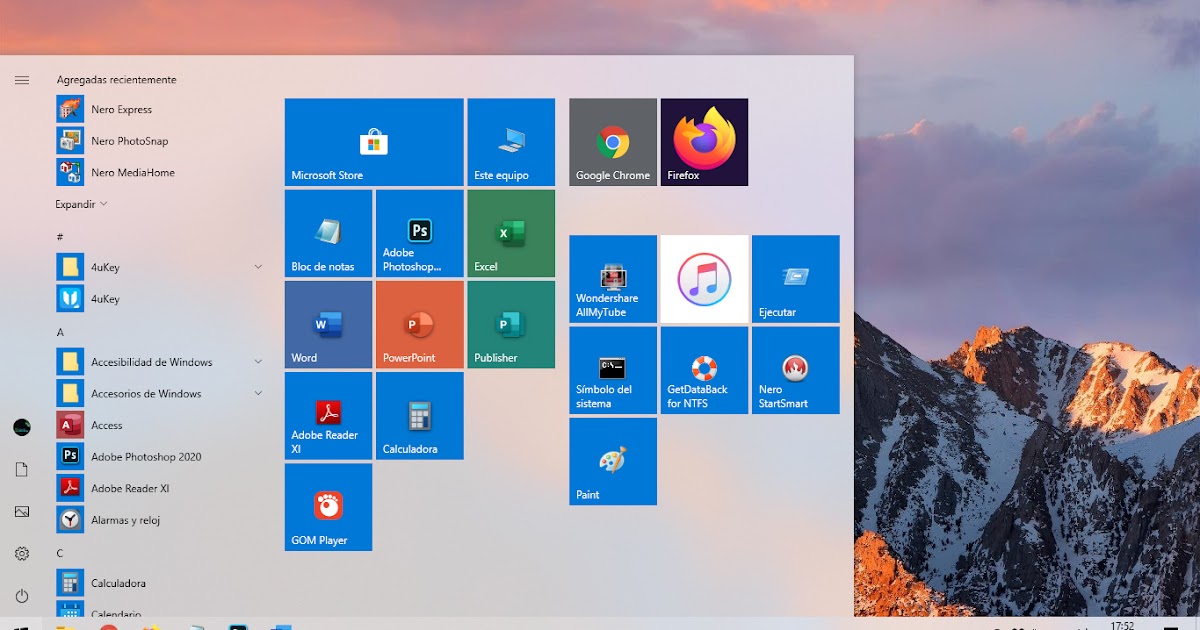The width and height of the screenshot is (1200, 630).
Task: Click Expandir to show more recent apps
Action: point(73,204)
